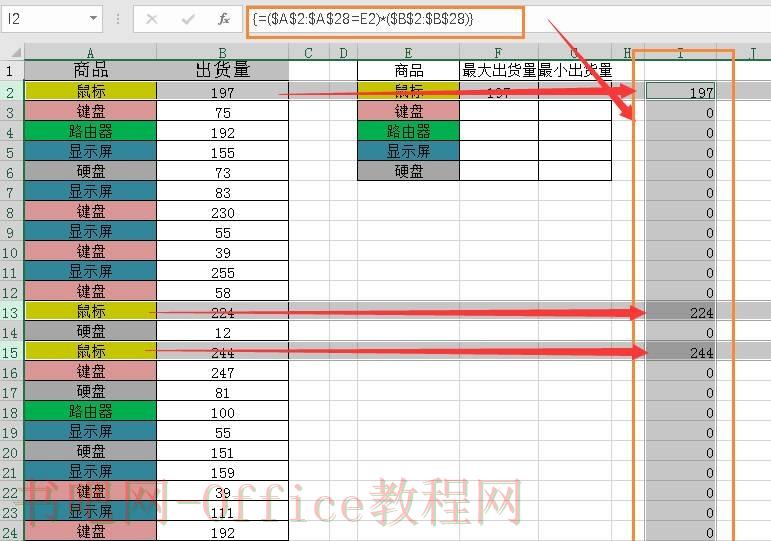Click empty cell F3 beside 键盘
This screenshot has width=771, height=541.
[x=499, y=112]
